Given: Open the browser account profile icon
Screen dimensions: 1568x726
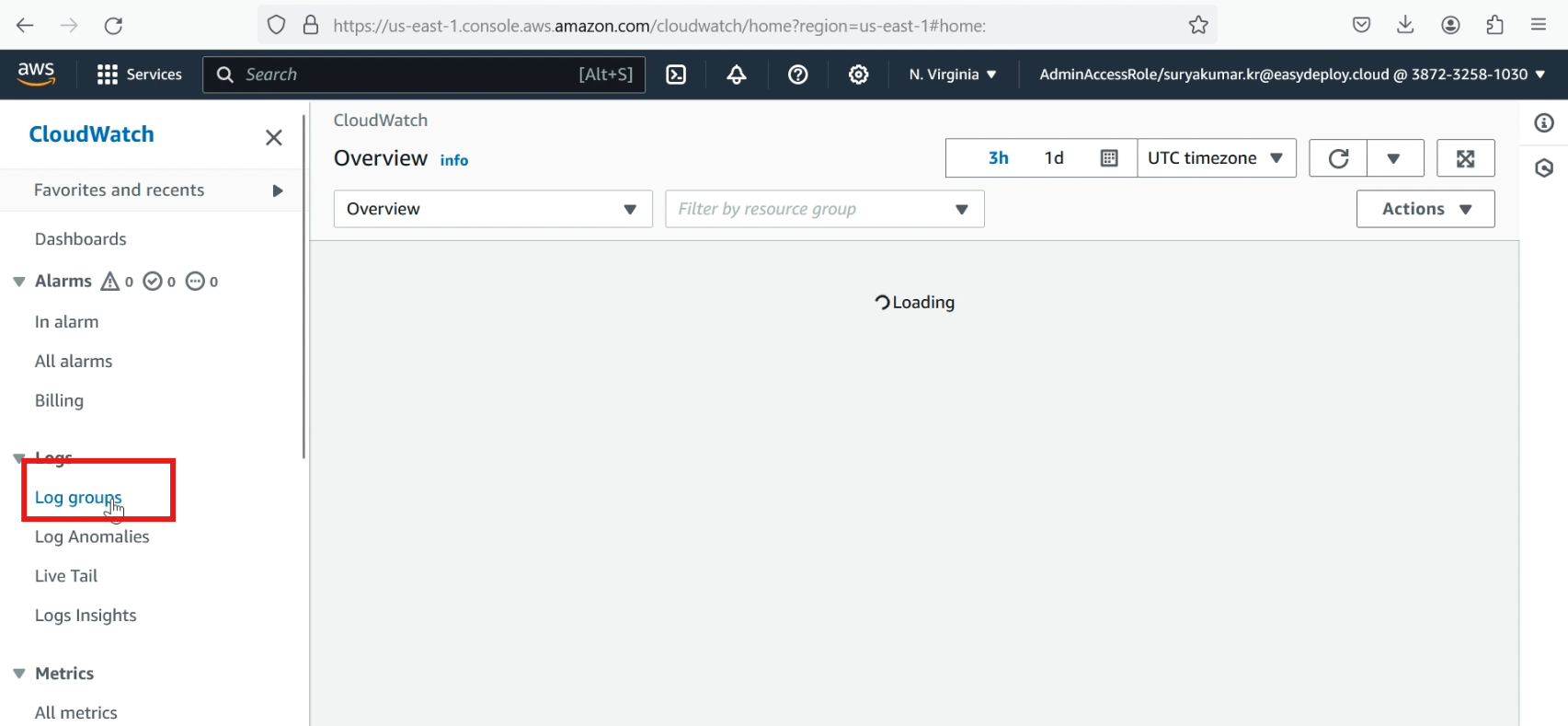Looking at the screenshot, I should point(1451,25).
